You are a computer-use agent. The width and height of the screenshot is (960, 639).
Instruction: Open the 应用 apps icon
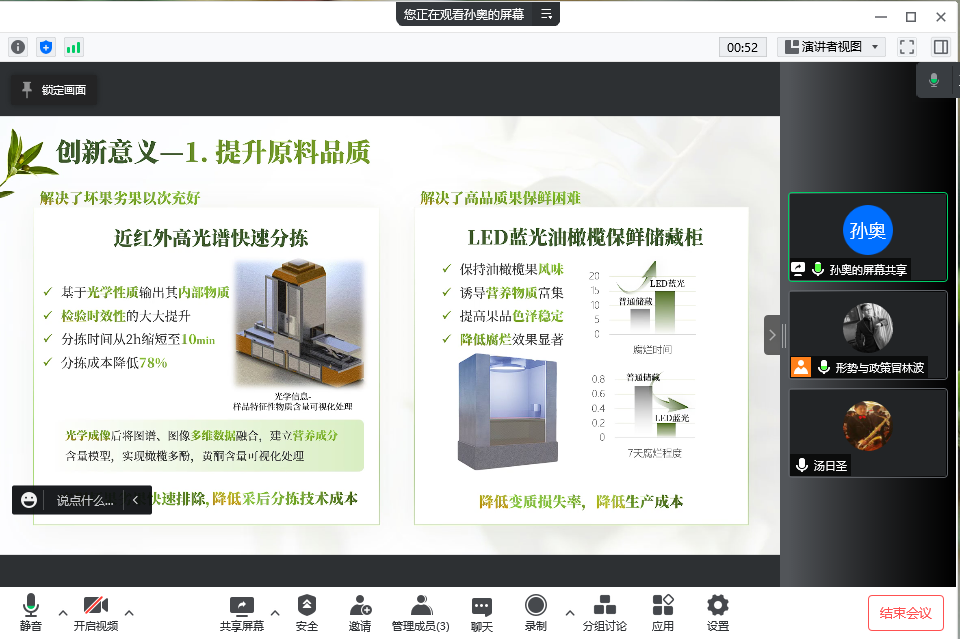click(662, 612)
